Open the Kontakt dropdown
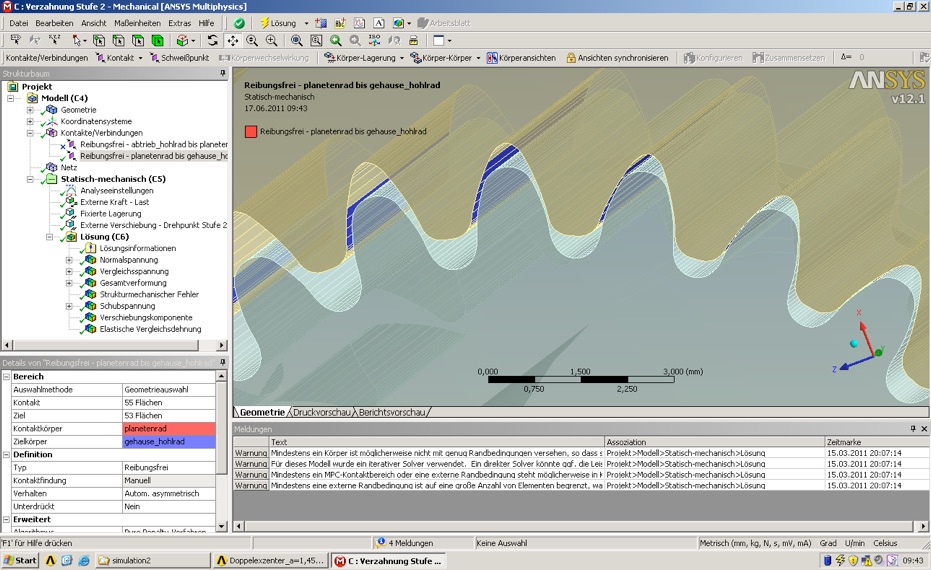This screenshot has width=931, height=570. tap(140, 58)
